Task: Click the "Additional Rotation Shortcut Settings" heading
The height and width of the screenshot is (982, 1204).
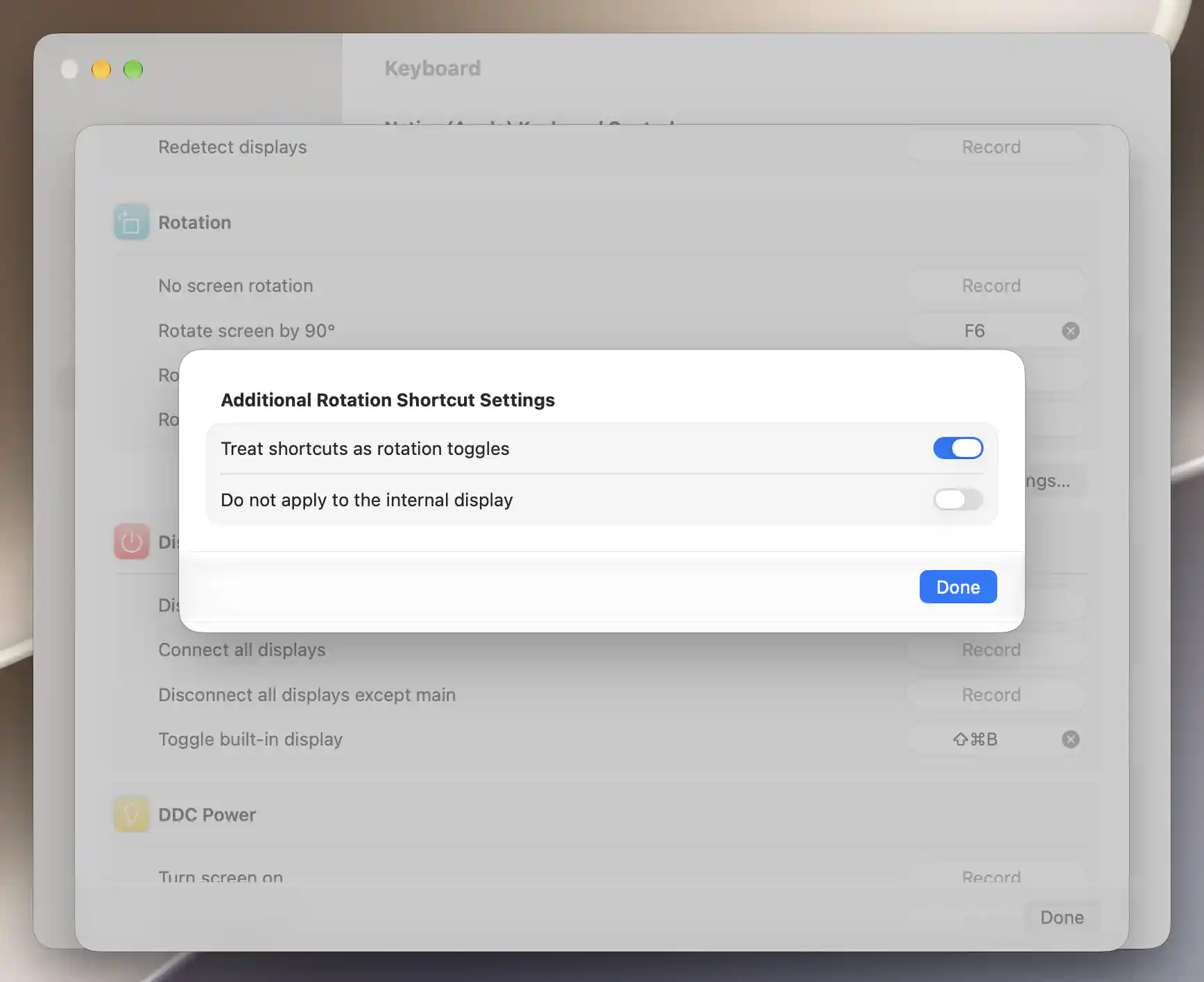Action: click(x=388, y=400)
